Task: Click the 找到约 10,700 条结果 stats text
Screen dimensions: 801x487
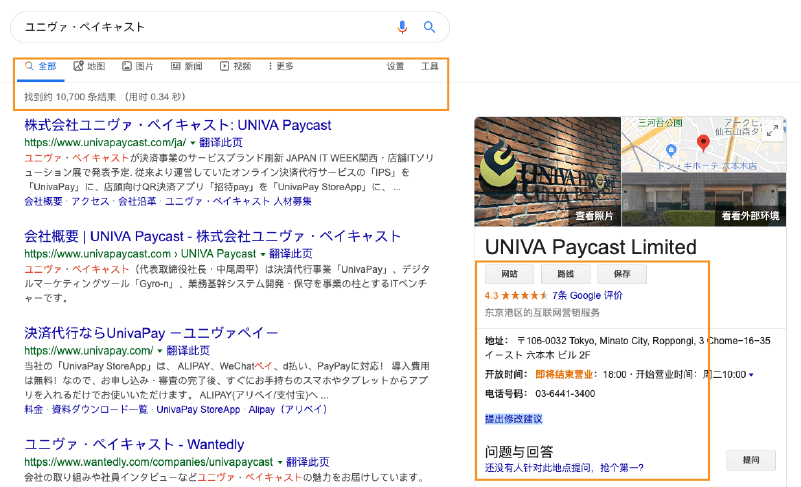Action: pyautogui.click(x=105, y=97)
